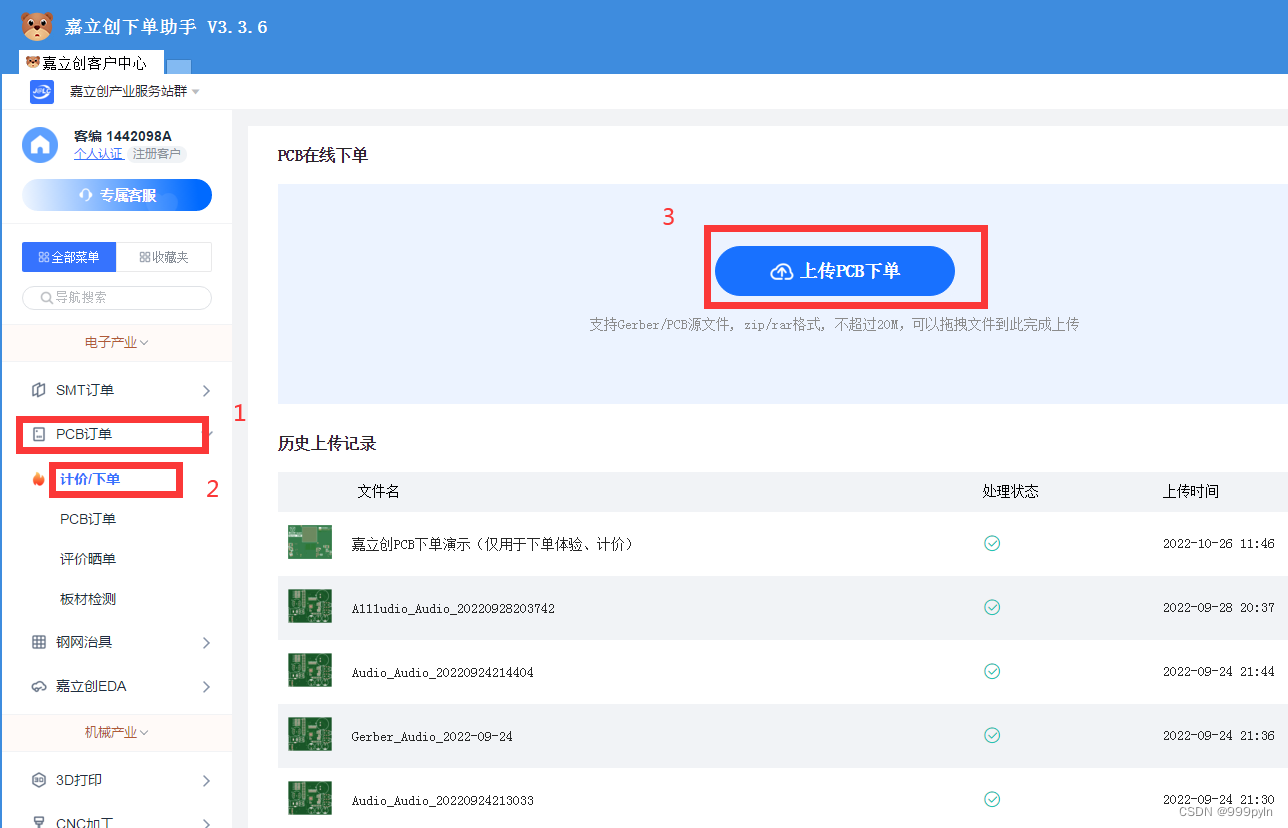Screen dimensions: 1288x828
Task: Click the SMT订单 book icon
Action: (39, 390)
